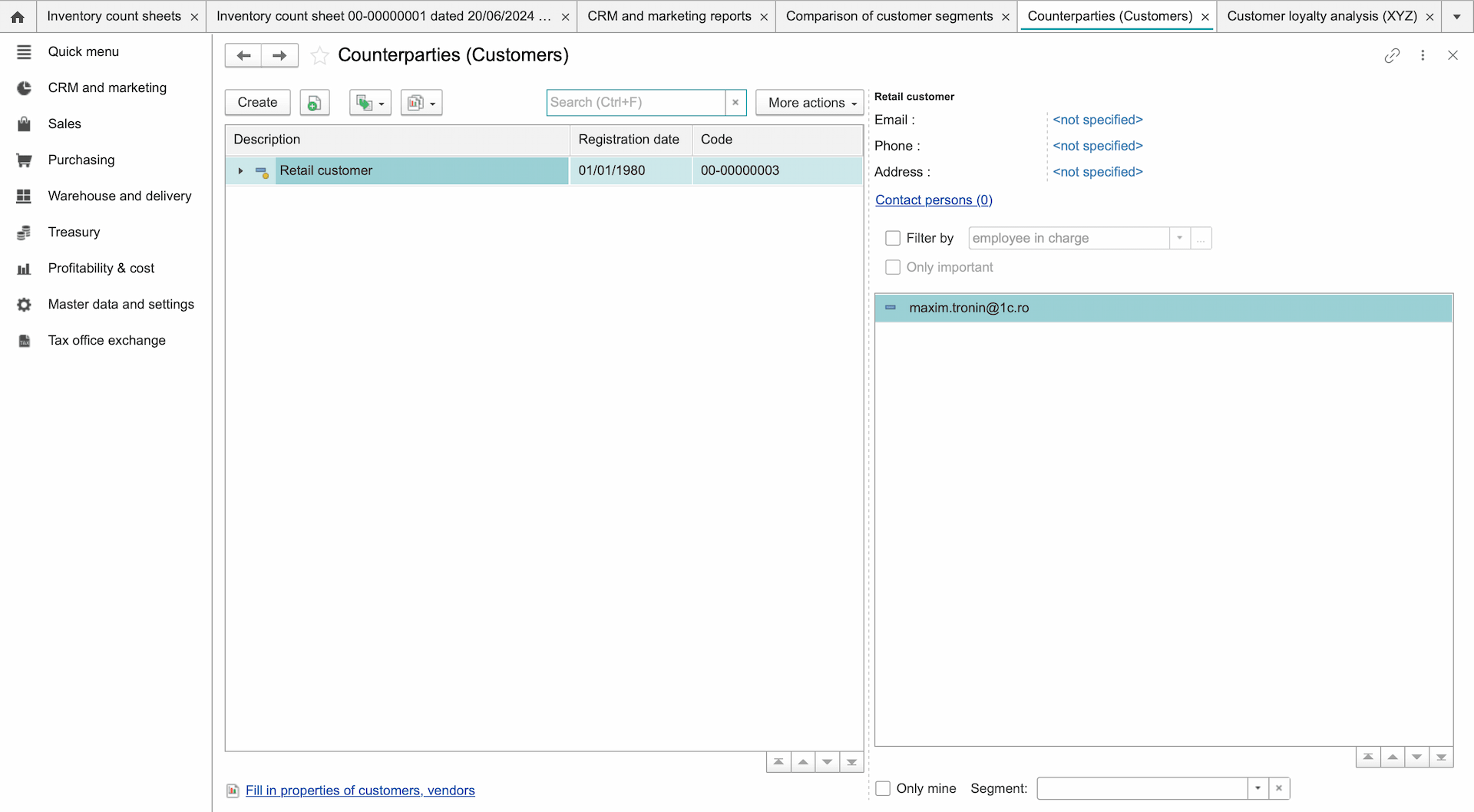Sort by the Registration date column header
The image size is (1474, 812).
click(630, 140)
